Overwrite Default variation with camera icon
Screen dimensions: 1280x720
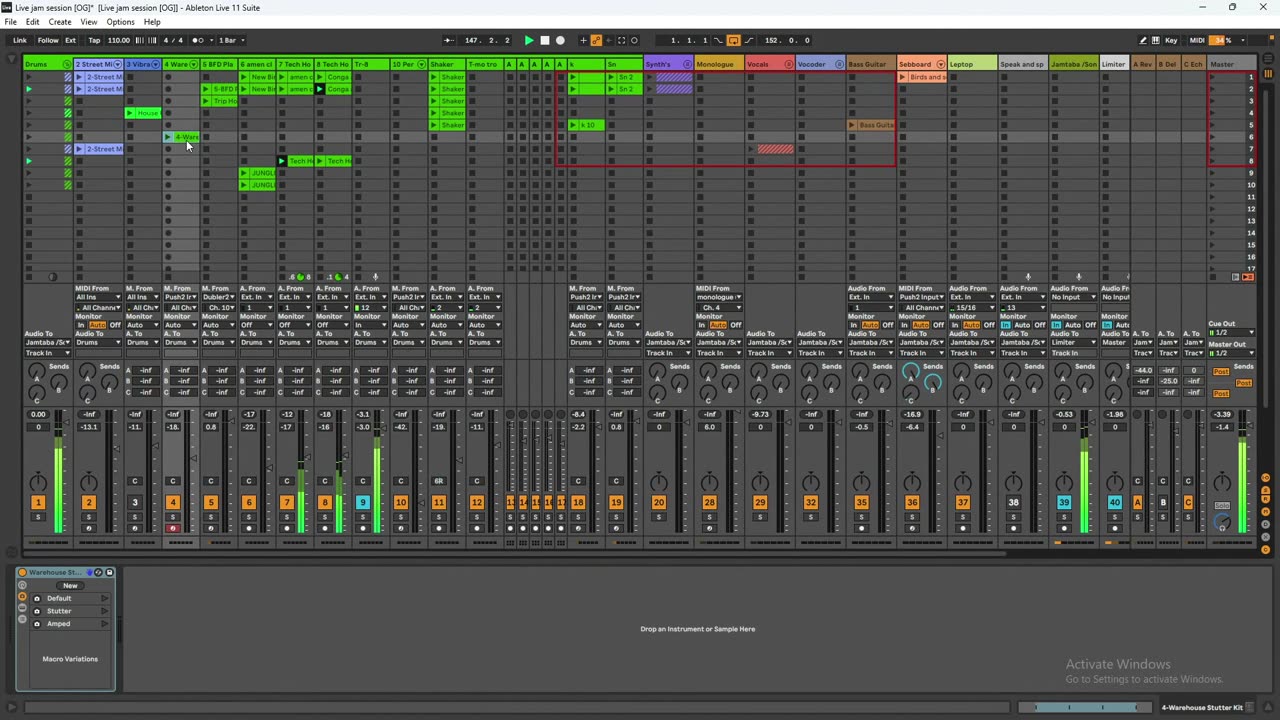pyautogui.click(x=37, y=598)
